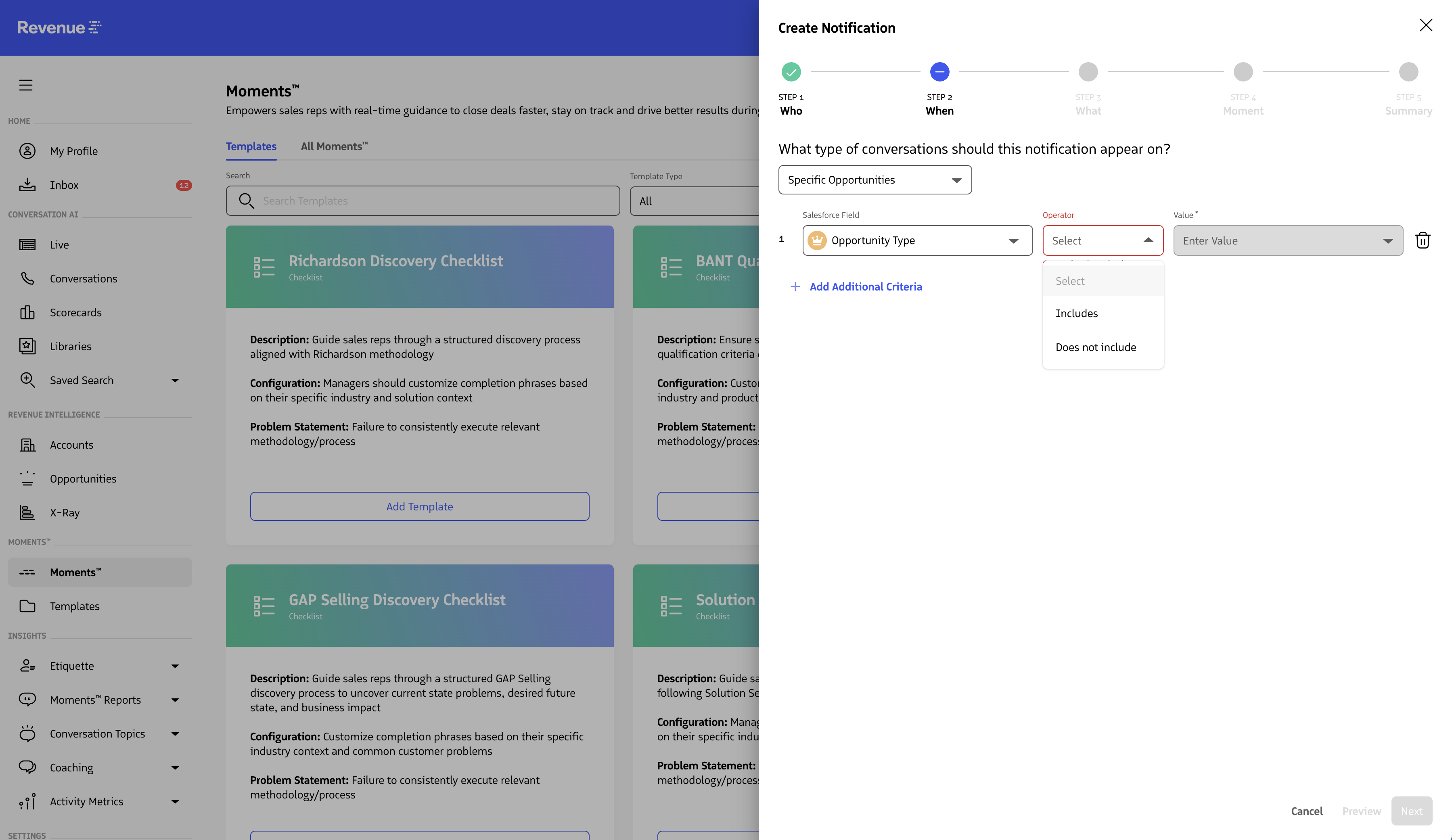Click Add Additional Criteria link
The image size is (1452, 840).
(x=866, y=286)
